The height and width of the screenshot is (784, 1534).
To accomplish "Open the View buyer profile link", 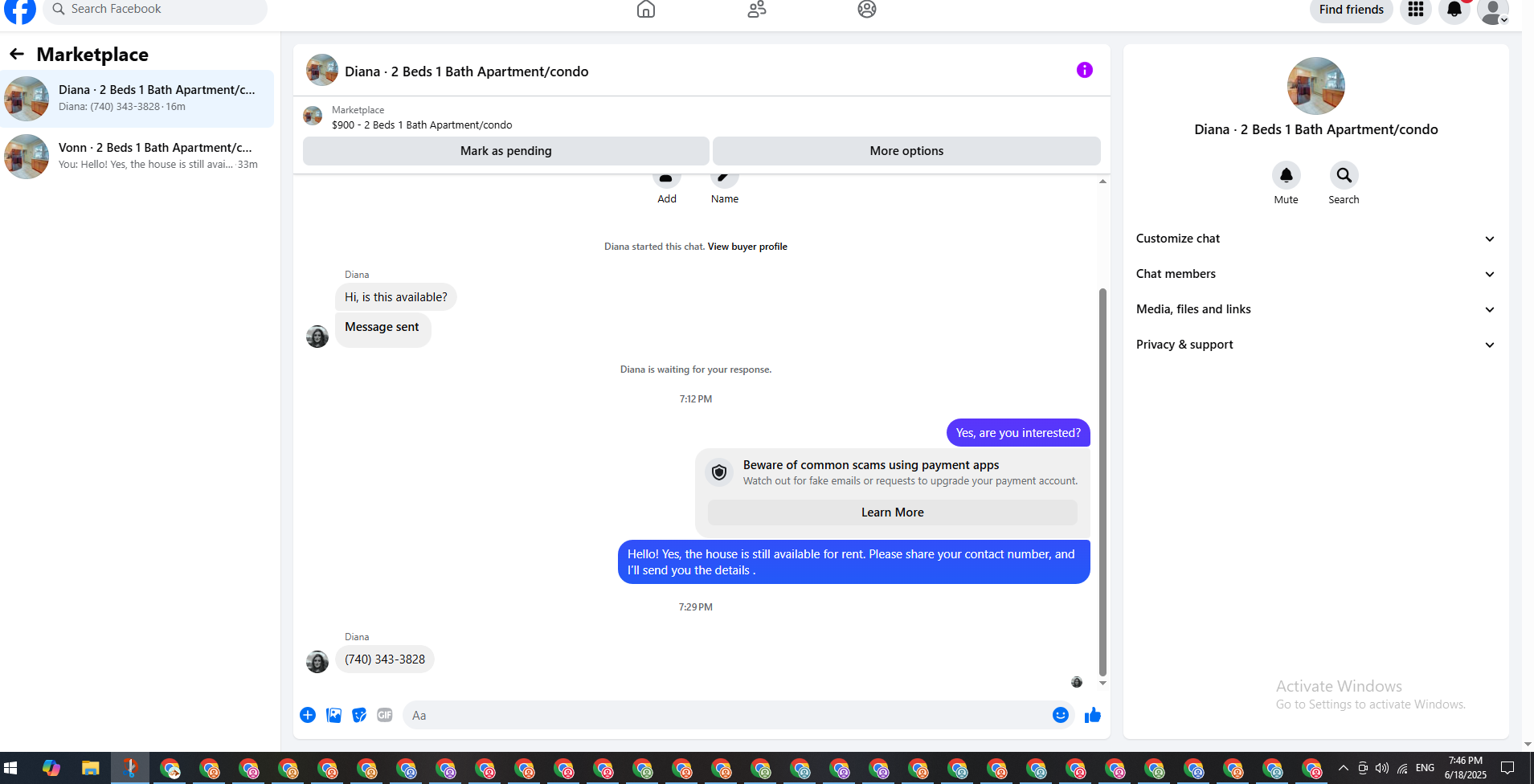I will pyautogui.click(x=747, y=247).
